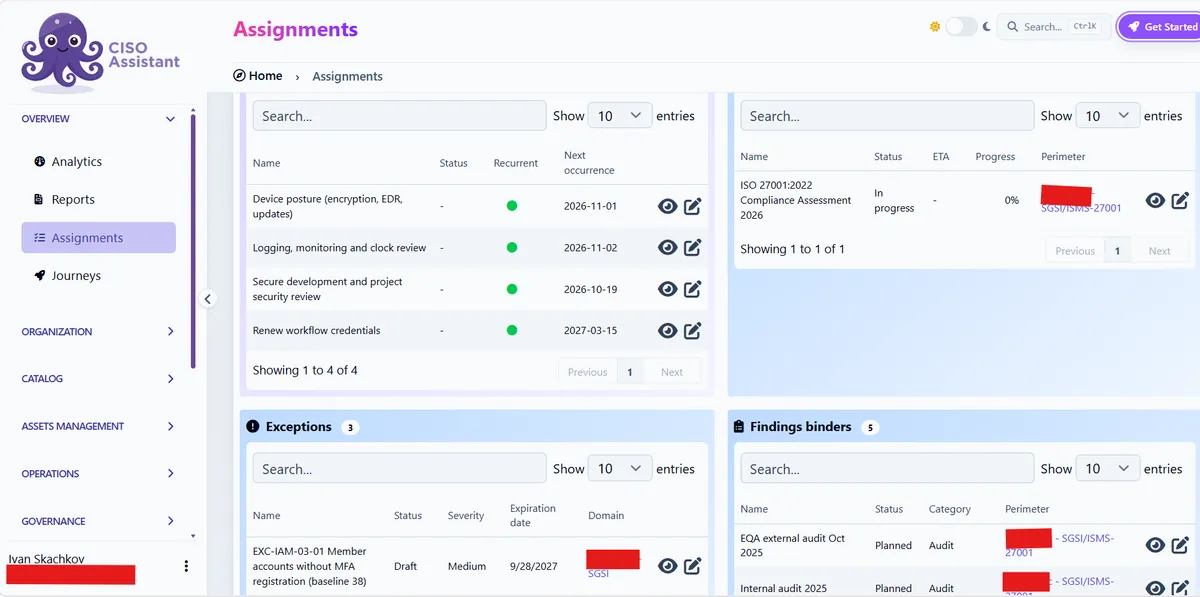Edit Renew workflow credentials task
The height and width of the screenshot is (597, 1200).
pos(692,330)
